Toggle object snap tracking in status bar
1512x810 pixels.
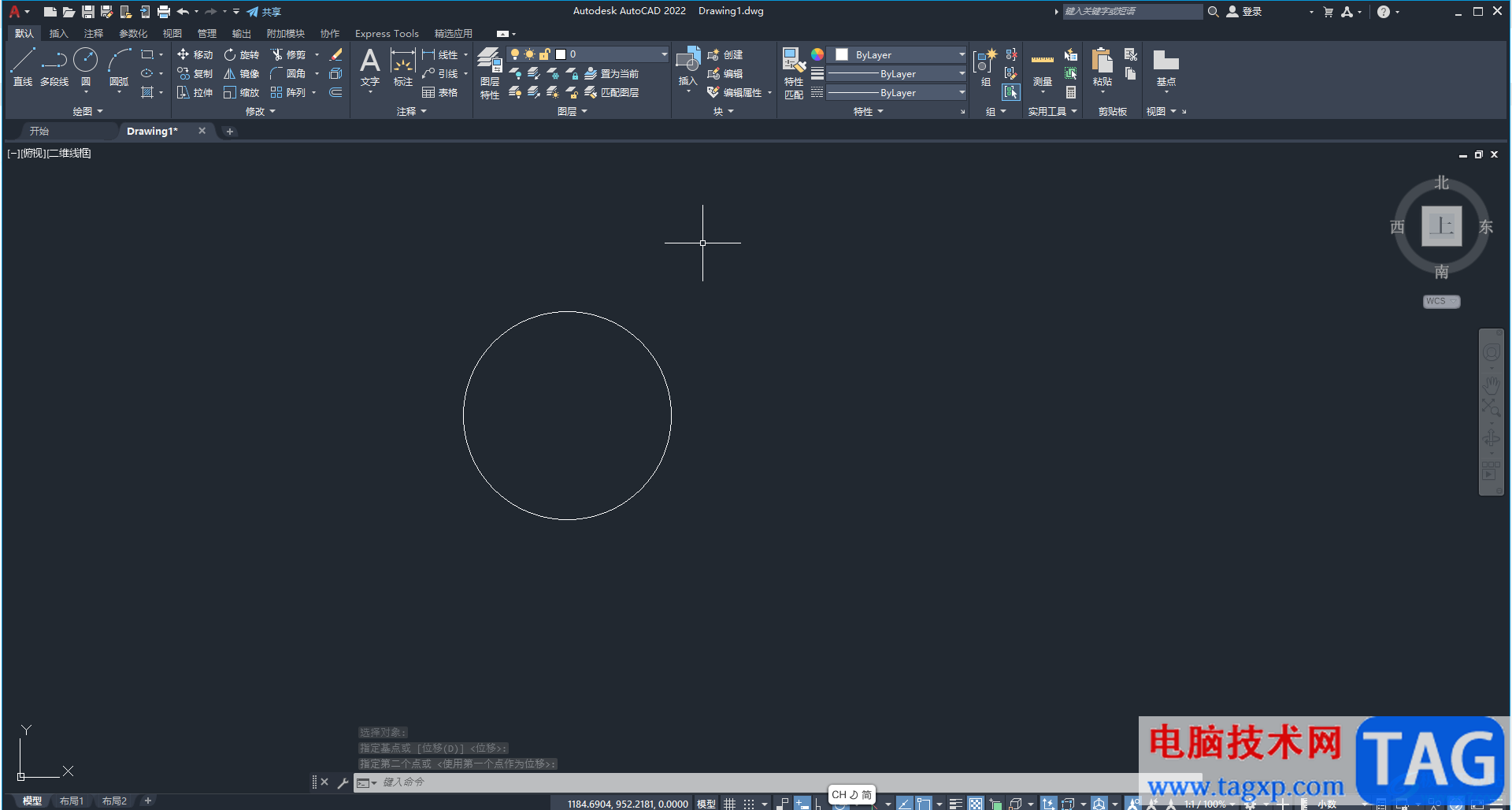[904, 804]
